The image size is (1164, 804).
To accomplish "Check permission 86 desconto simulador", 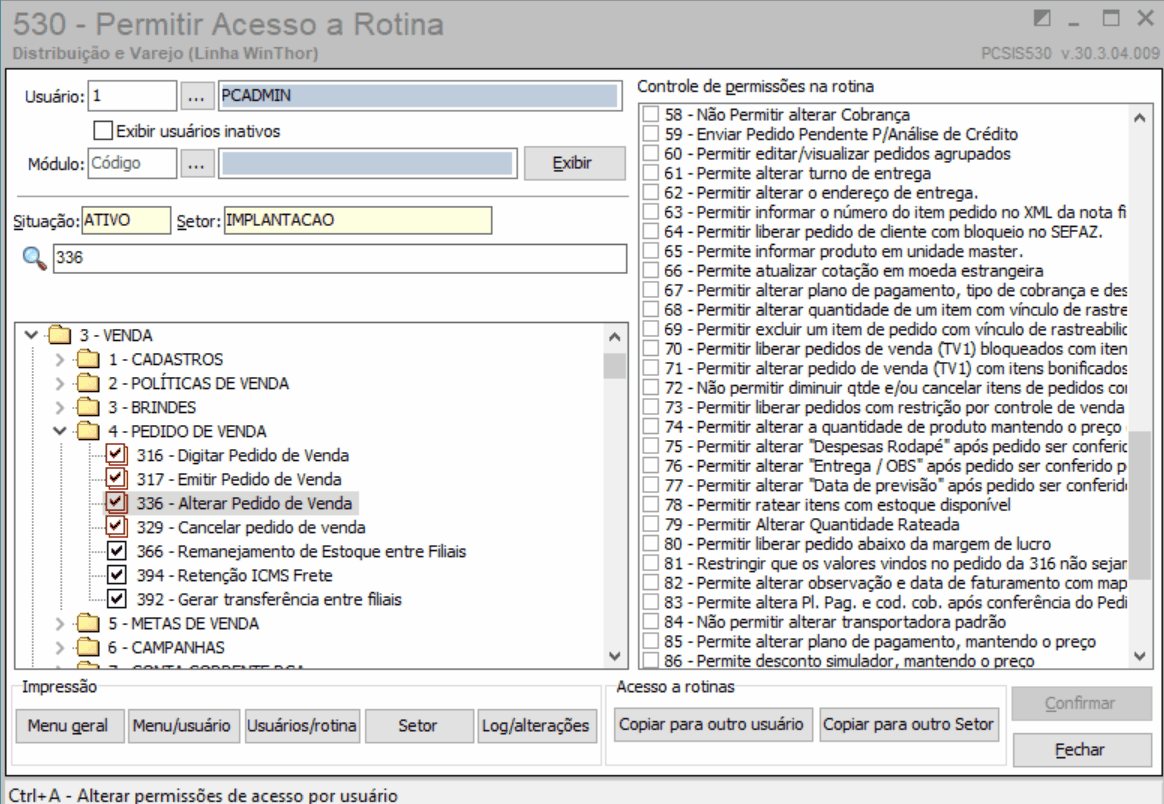I will (x=650, y=660).
